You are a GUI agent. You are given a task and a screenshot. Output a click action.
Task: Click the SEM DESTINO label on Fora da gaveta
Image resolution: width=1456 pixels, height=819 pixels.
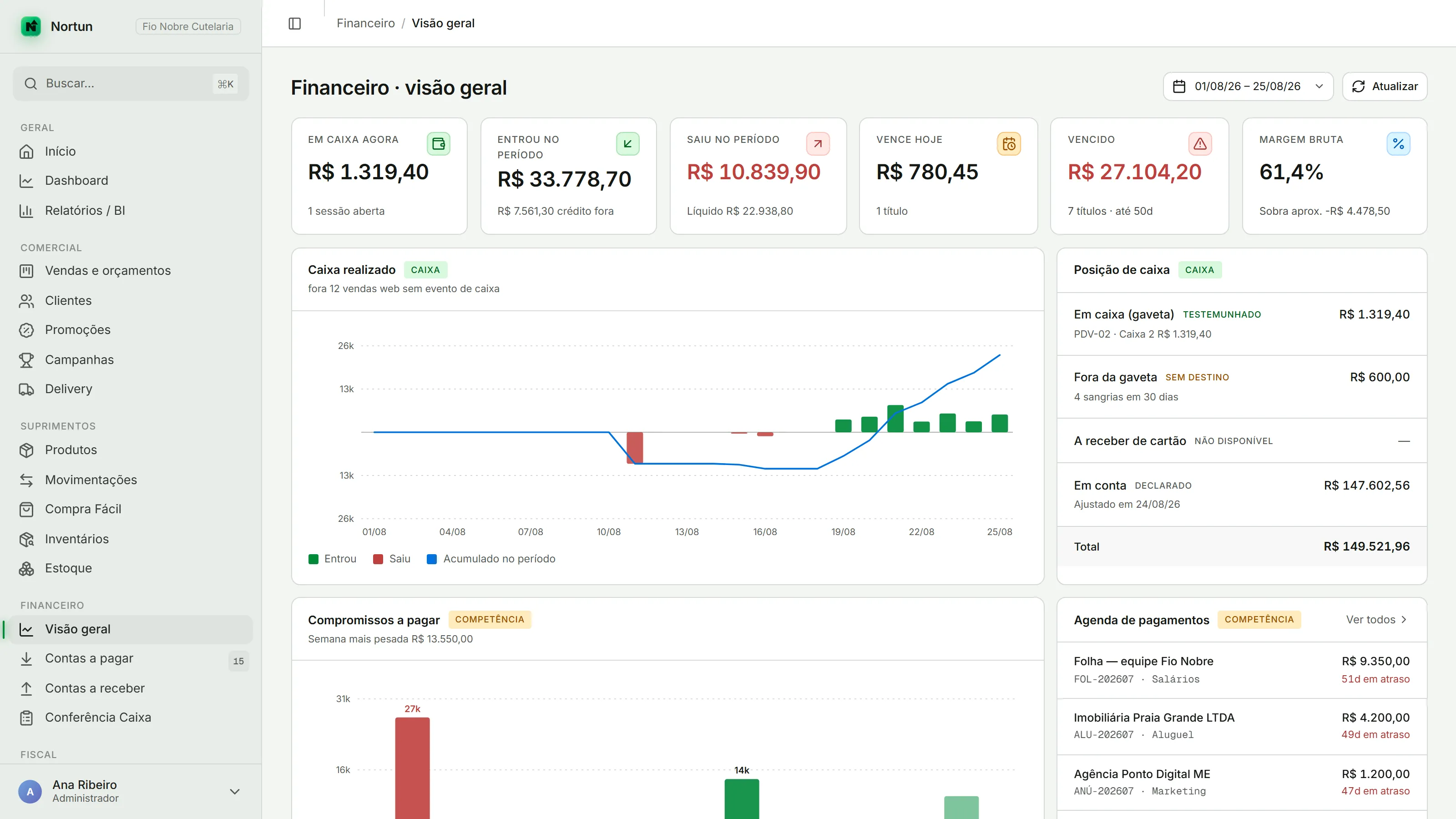coord(1197,378)
